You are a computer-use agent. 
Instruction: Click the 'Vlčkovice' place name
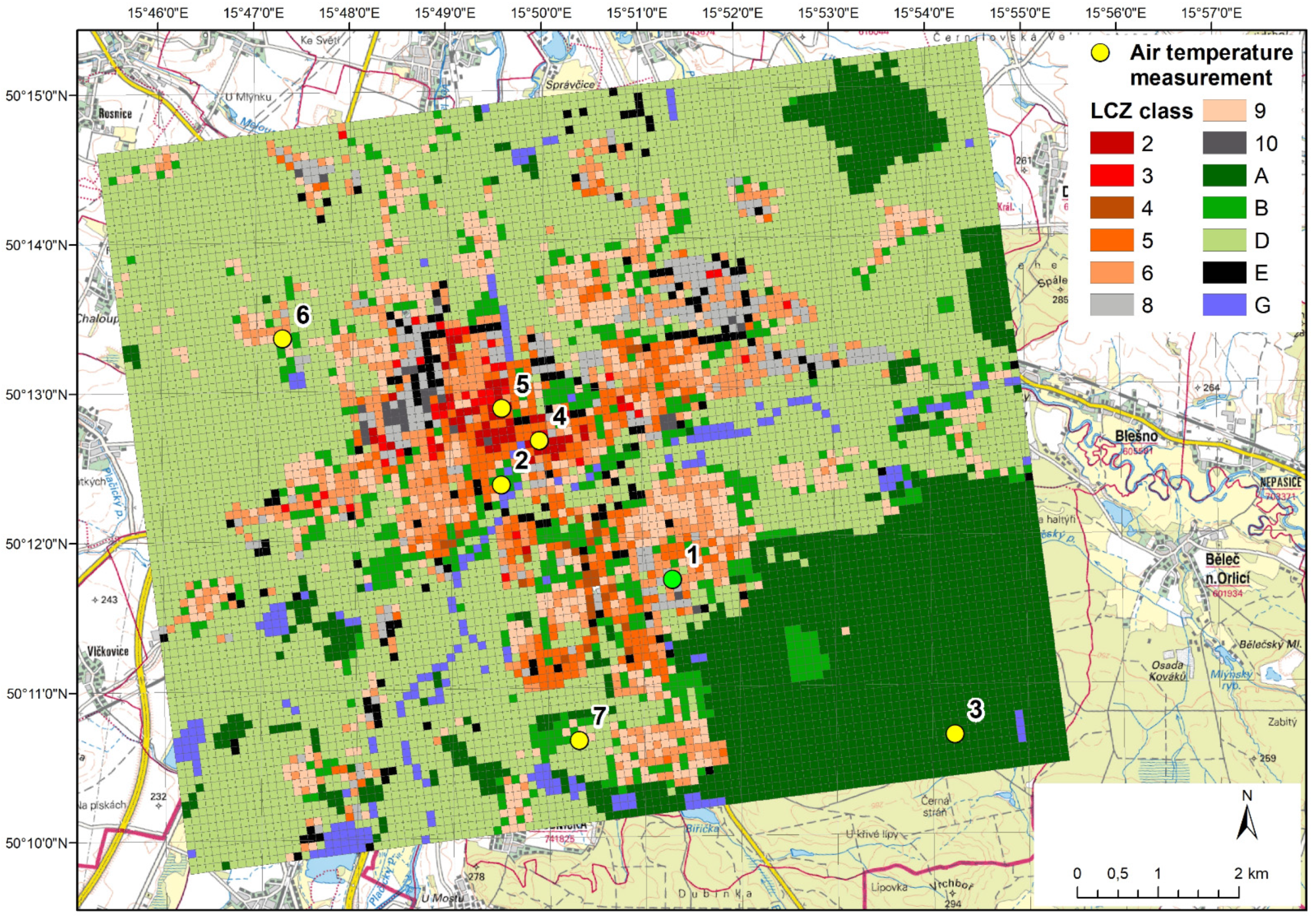point(108,651)
